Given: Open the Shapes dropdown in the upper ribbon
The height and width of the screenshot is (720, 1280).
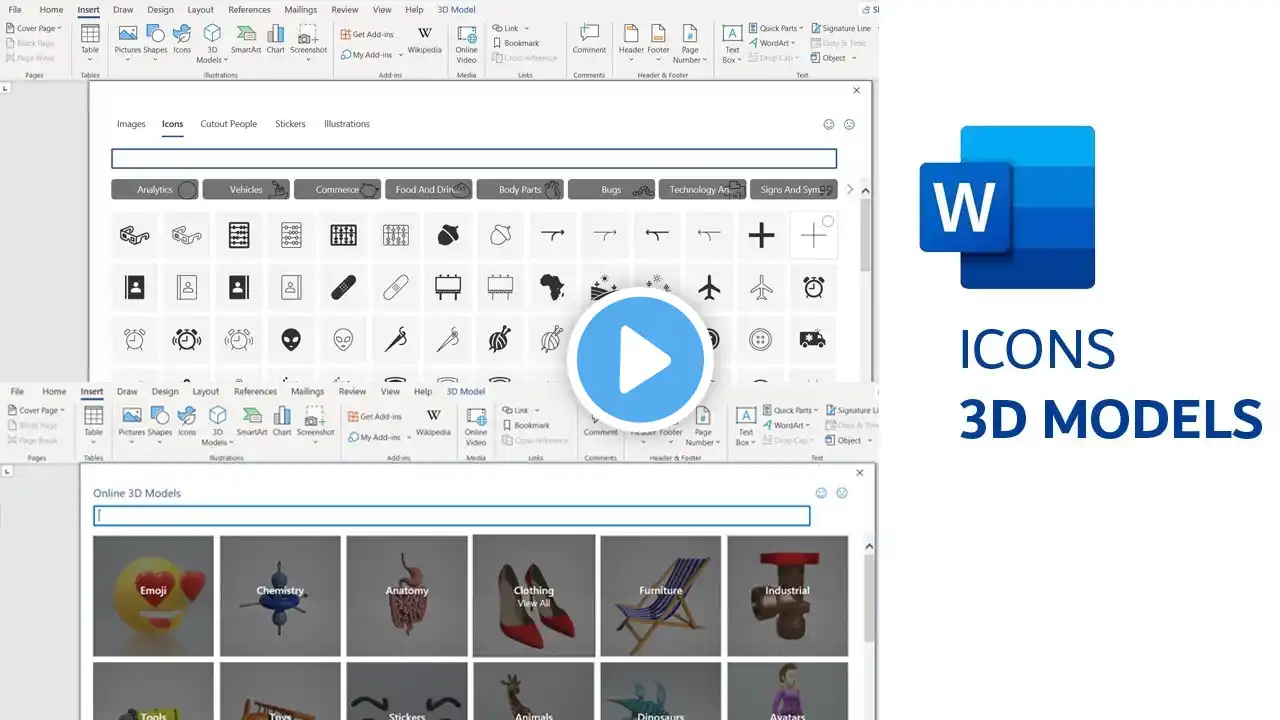Looking at the screenshot, I should click(155, 42).
